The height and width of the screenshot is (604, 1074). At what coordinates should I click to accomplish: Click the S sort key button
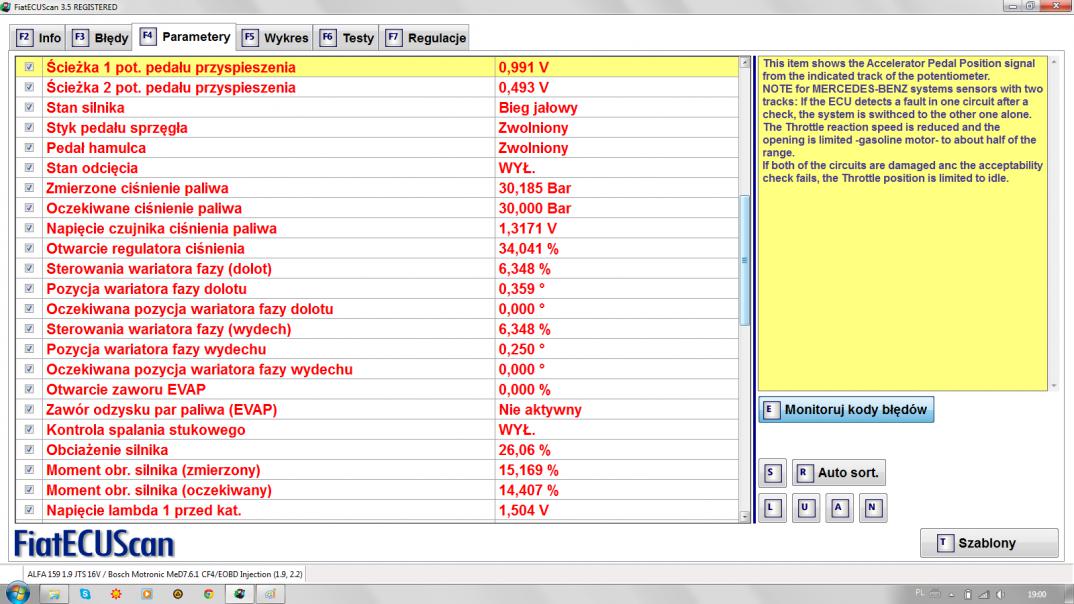tap(770, 471)
